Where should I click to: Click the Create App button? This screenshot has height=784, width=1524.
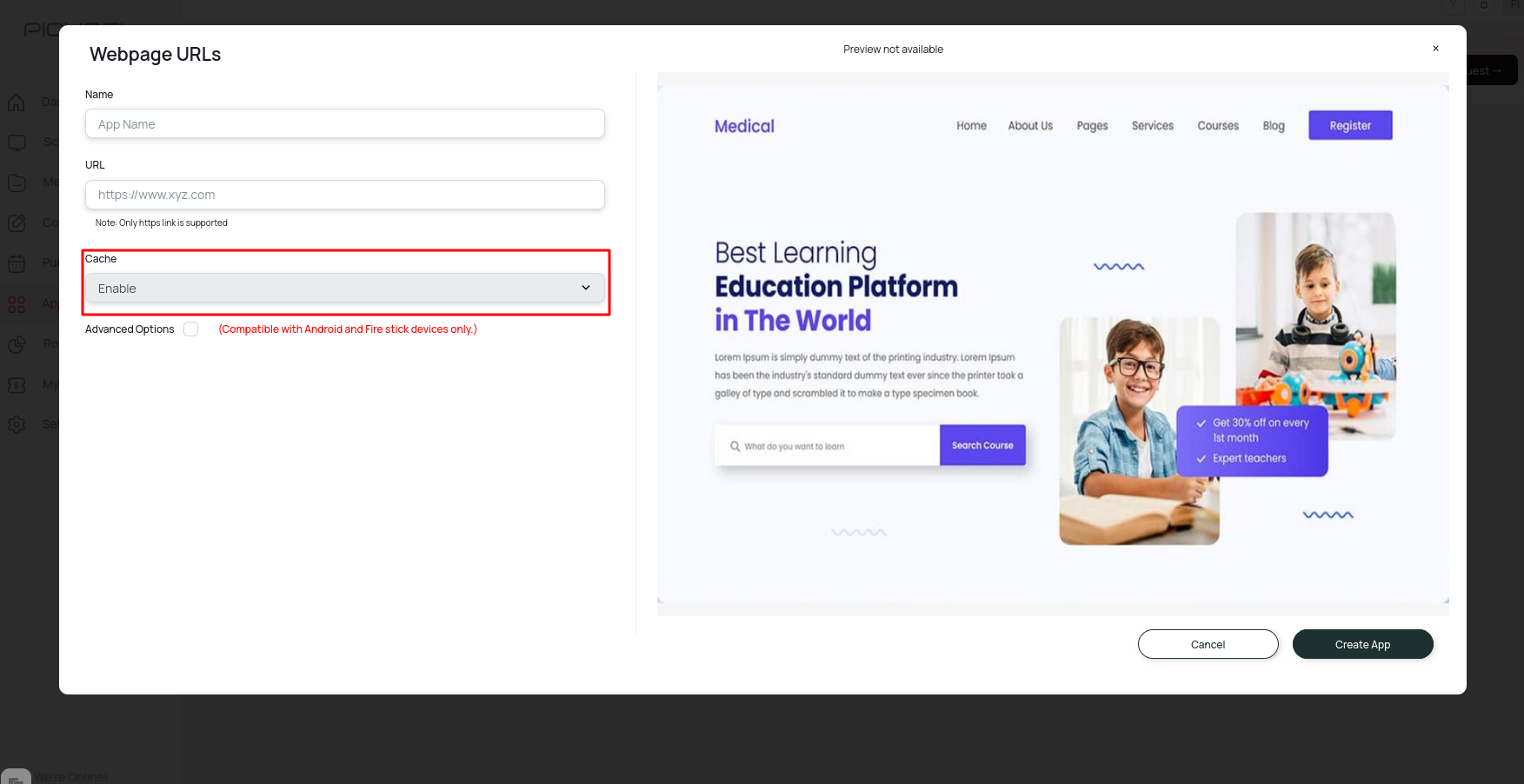pos(1362,644)
